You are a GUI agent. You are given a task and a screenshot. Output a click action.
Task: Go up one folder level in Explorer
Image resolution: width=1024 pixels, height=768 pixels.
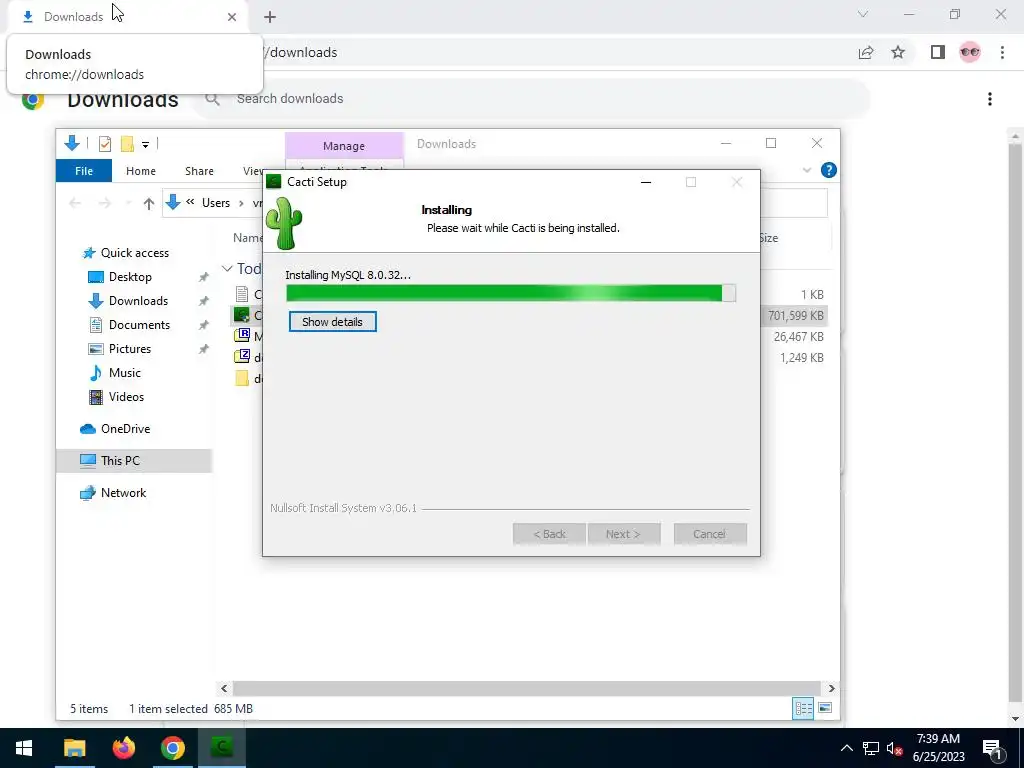click(x=149, y=203)
